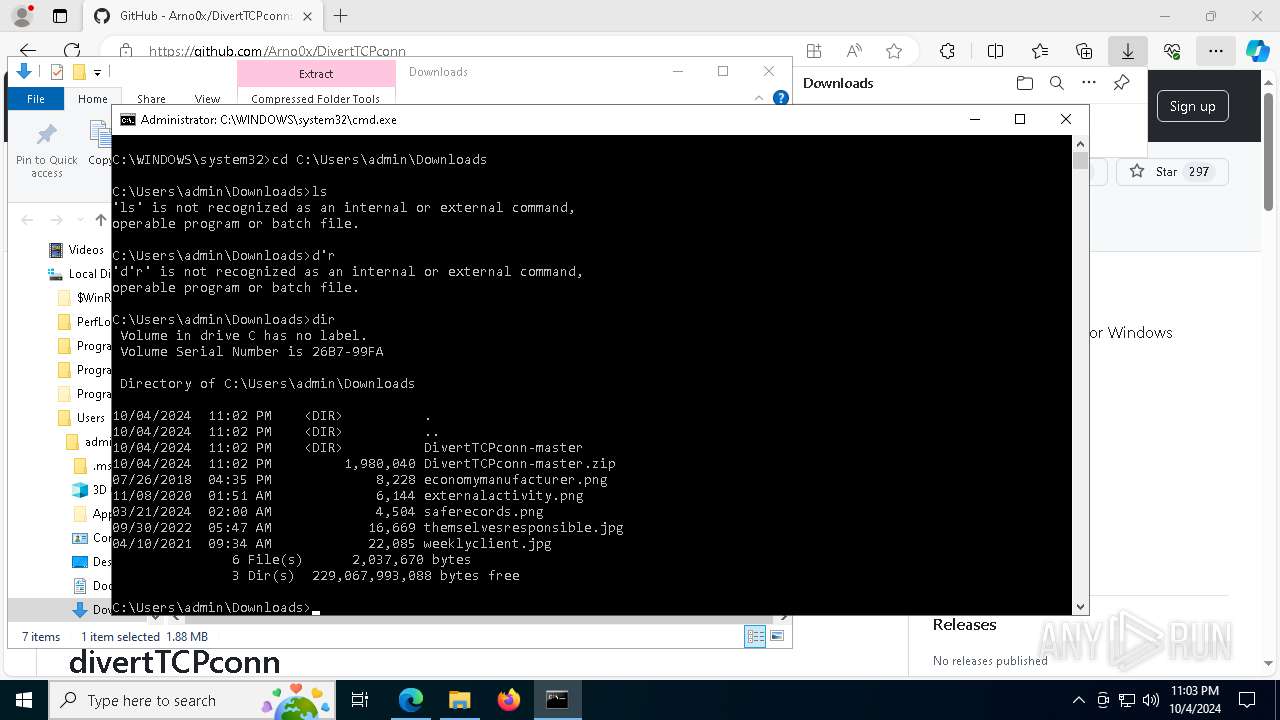Click weeklyclient.jpg line in cmd output
Screen dimensions: 1280x720
coord(332,544)
